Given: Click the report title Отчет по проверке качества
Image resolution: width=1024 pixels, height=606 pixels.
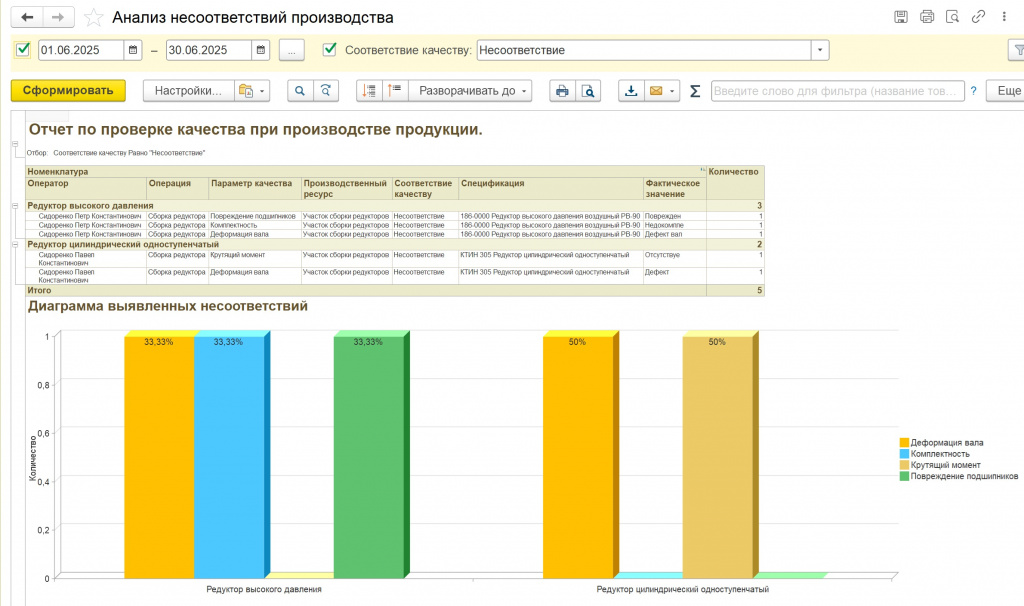Looking at the screenshot, I should click(x=255, y=129).
